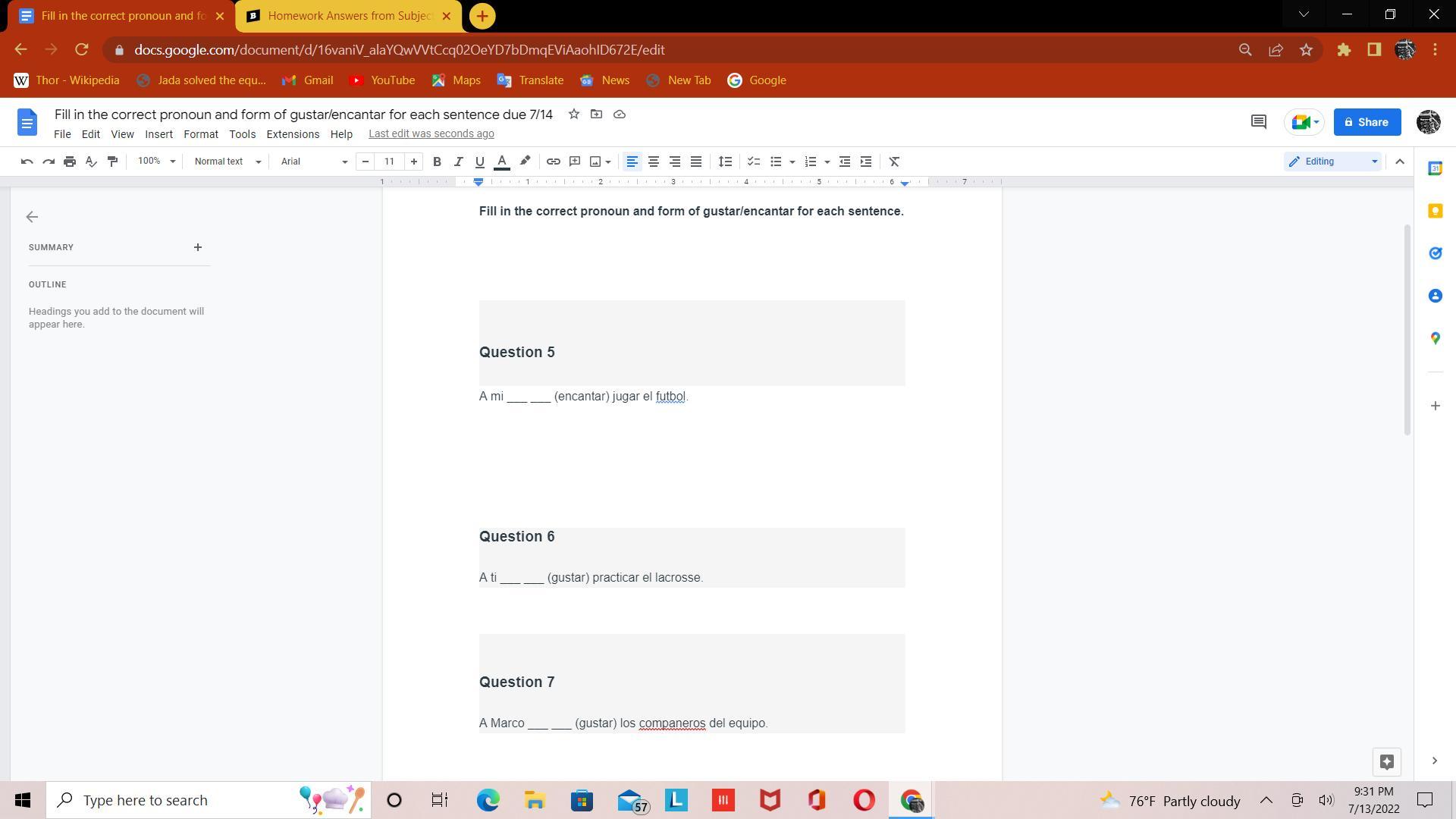The image size is (1456, 819).
Task: Click the blue Share button
Action: tap(1367, 122)
